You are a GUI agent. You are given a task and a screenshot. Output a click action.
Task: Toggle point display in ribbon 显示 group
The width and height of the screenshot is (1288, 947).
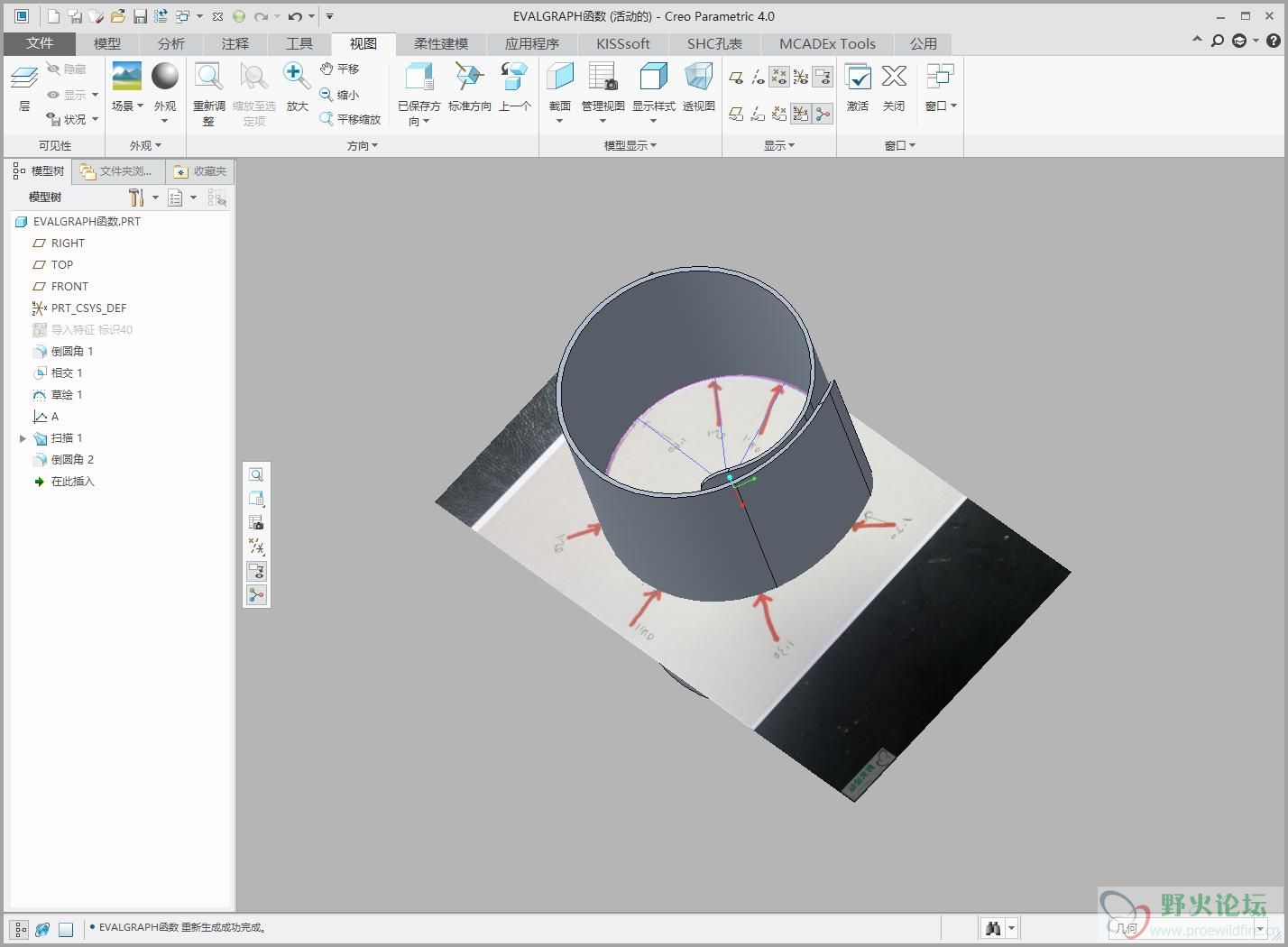(779, 78)
